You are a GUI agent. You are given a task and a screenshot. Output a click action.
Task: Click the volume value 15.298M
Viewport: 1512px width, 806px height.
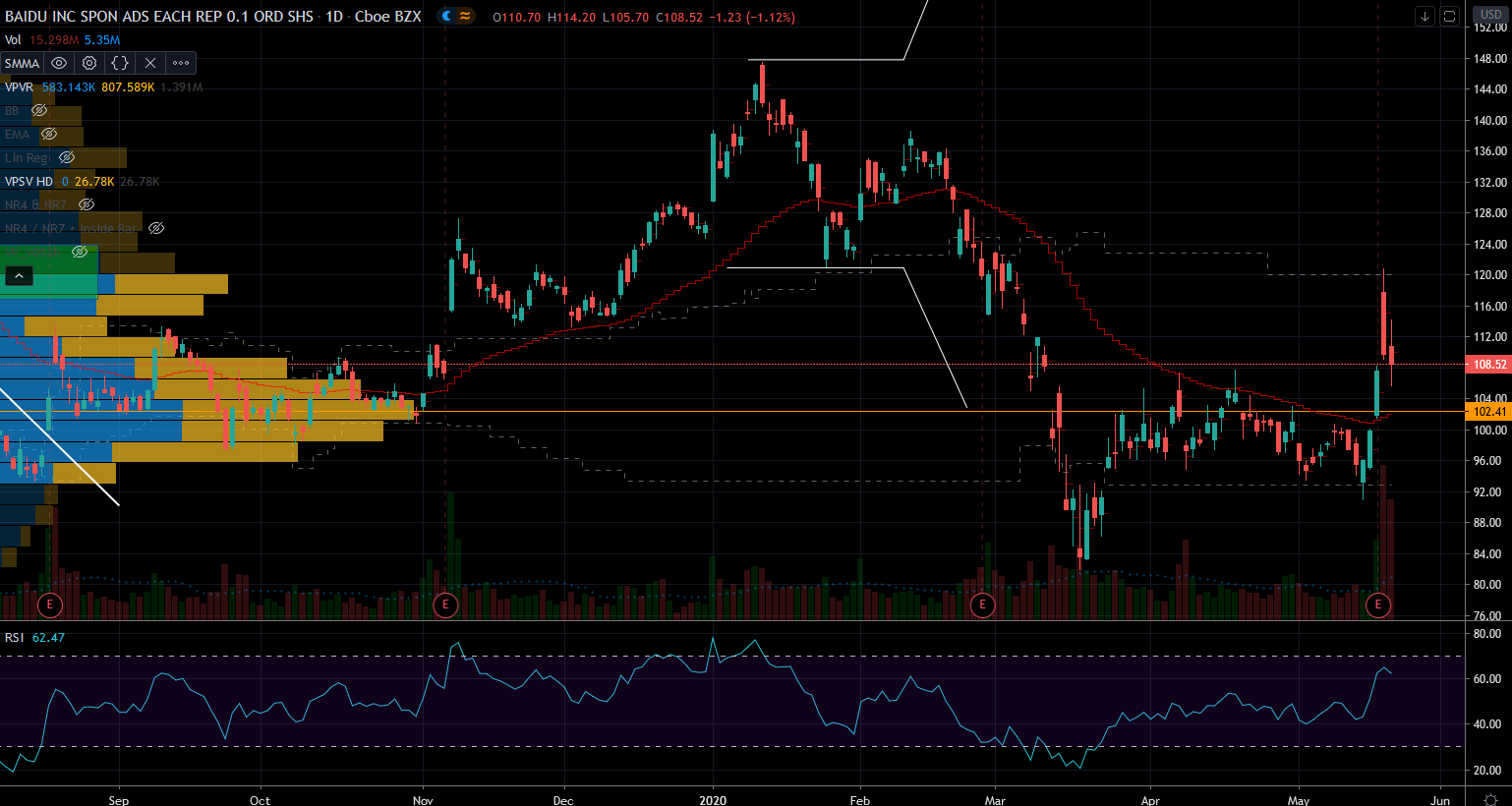click(54, 40)
